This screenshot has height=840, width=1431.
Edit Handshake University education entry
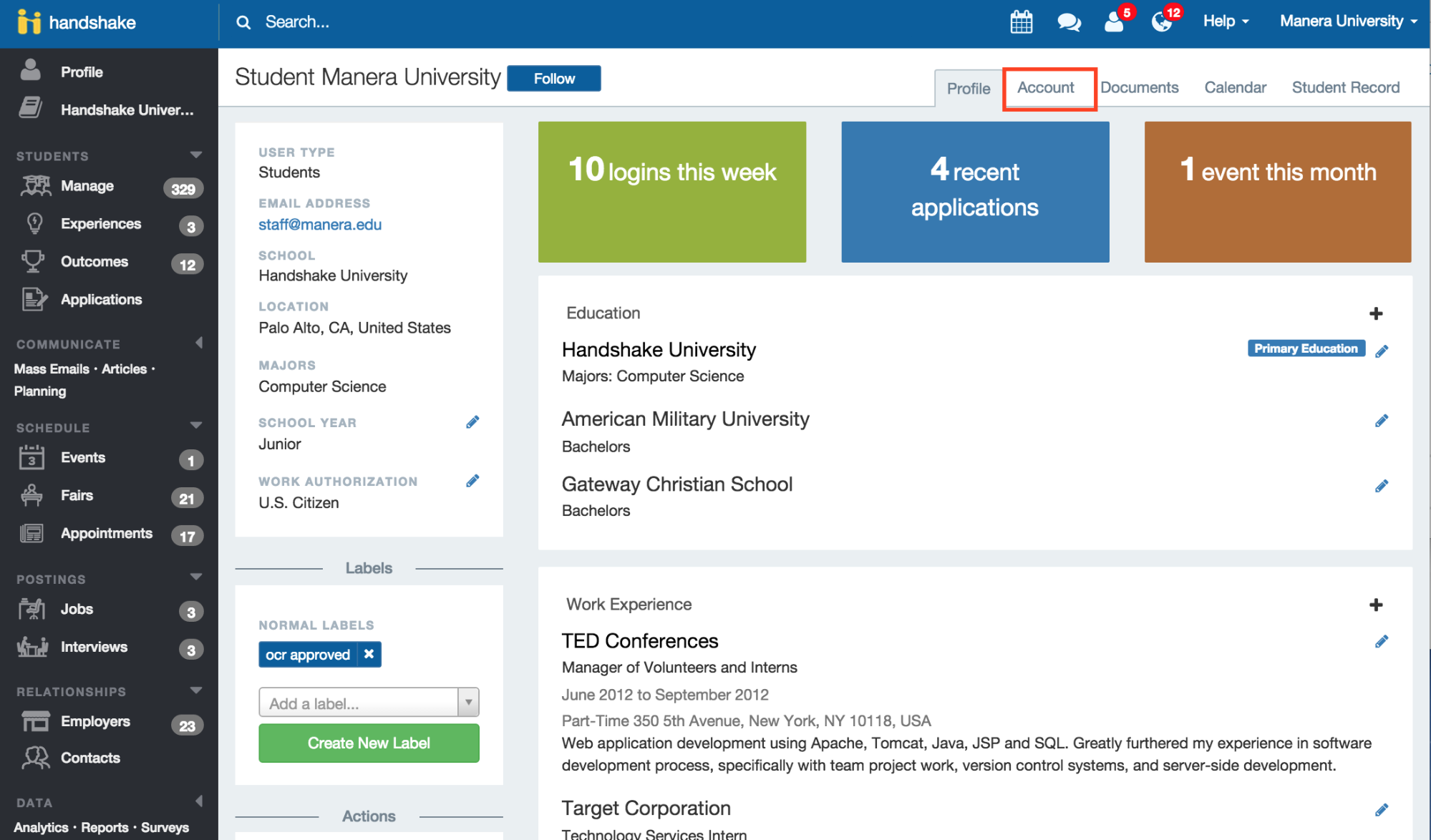[1382, 351]
